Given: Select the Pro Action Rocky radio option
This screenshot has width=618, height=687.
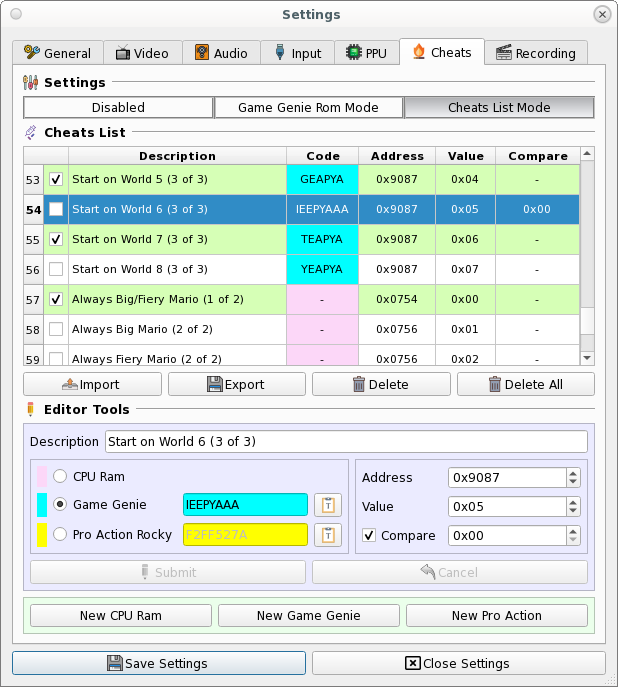Looking at the screenshot, I should click(x=60, y=534).
